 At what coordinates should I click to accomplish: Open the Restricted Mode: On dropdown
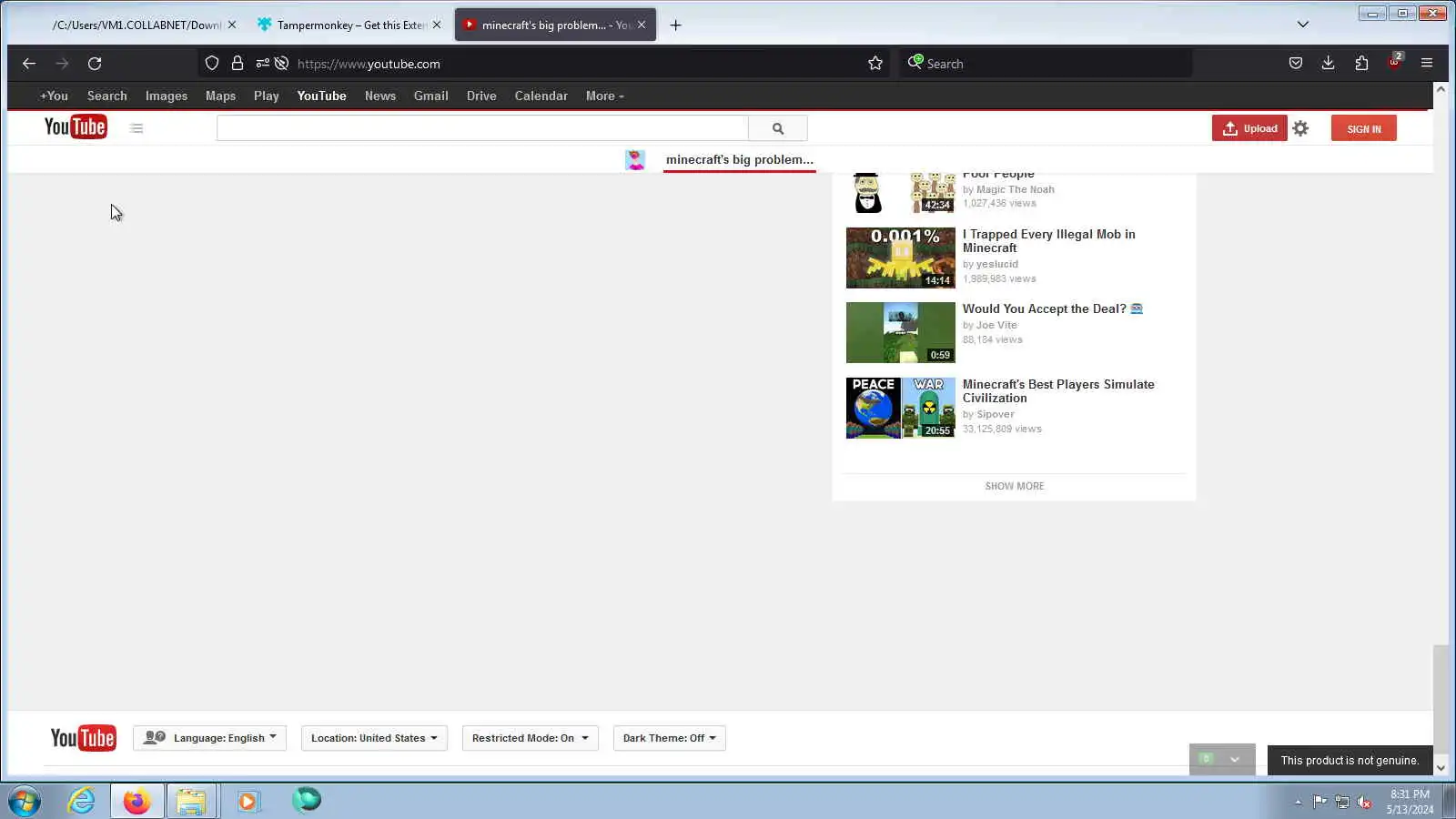point(530,738)
